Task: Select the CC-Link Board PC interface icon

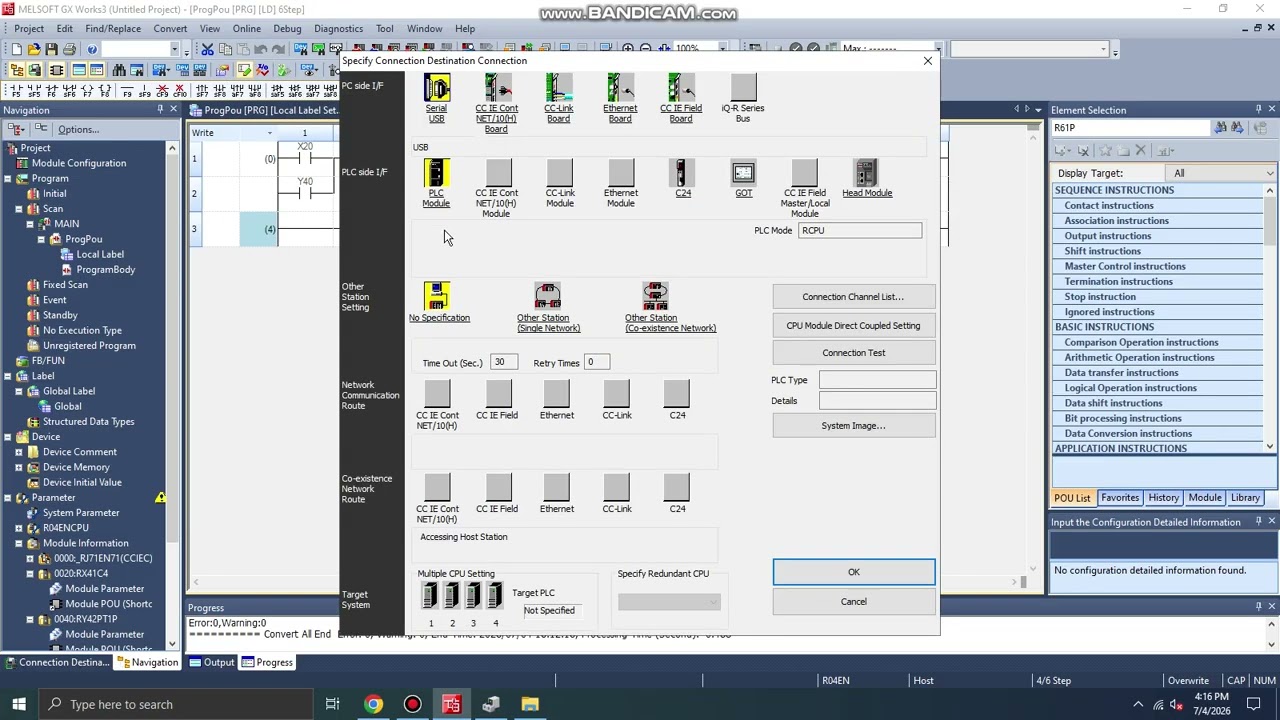Action: click(559, 88)
